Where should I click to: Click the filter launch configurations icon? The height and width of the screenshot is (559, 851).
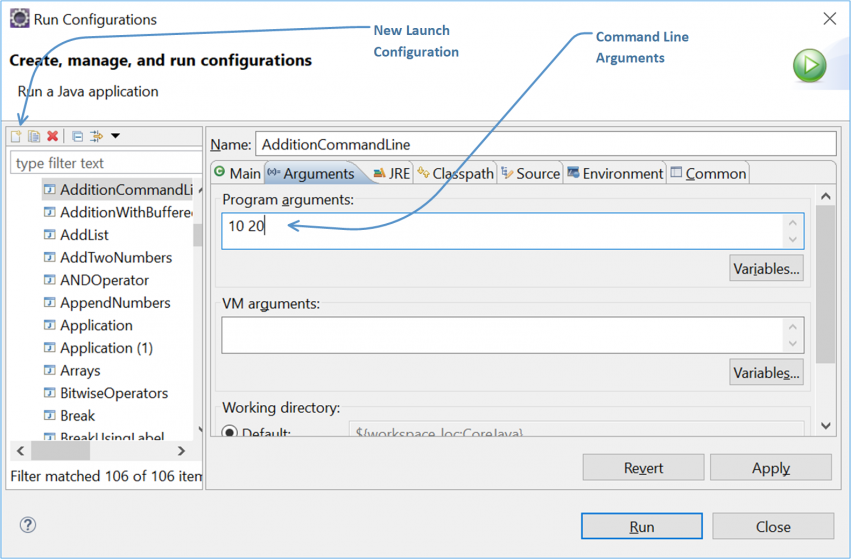coord(97,136)
